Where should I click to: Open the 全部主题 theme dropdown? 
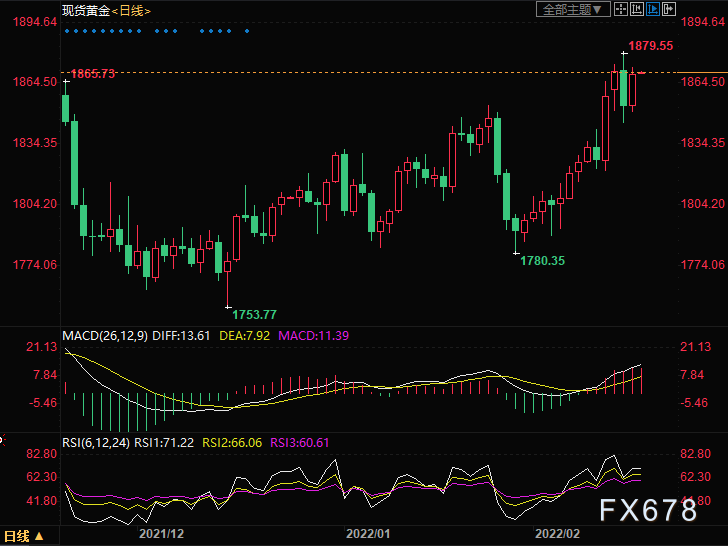coord(573,9)
